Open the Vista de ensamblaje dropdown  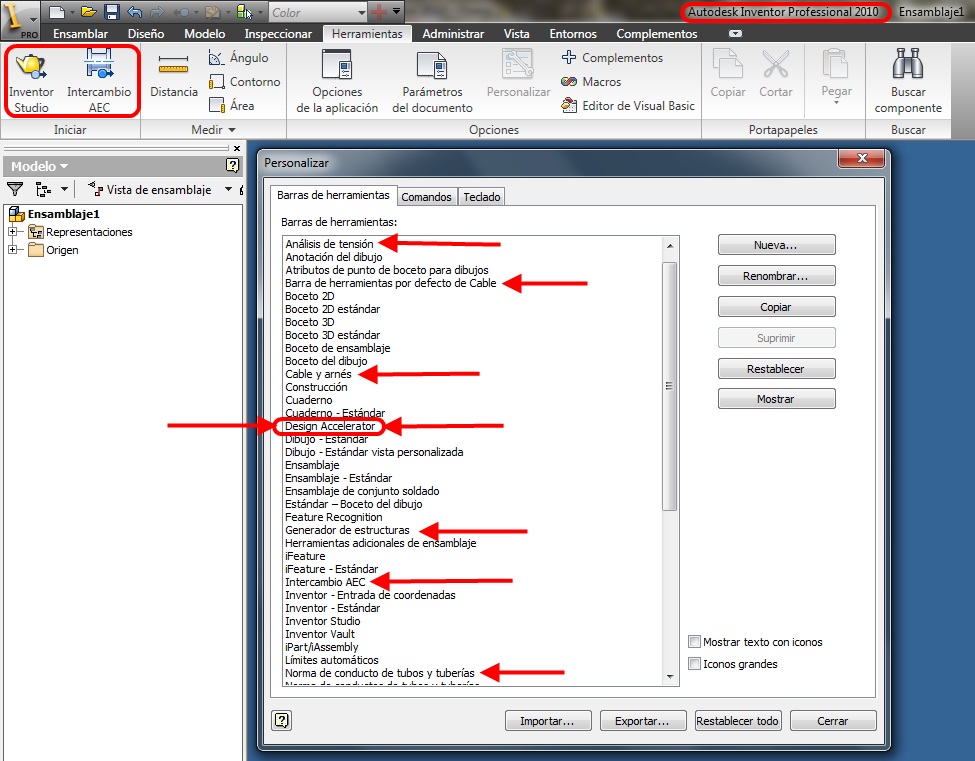pyautogui.click(x=228, y=189)
